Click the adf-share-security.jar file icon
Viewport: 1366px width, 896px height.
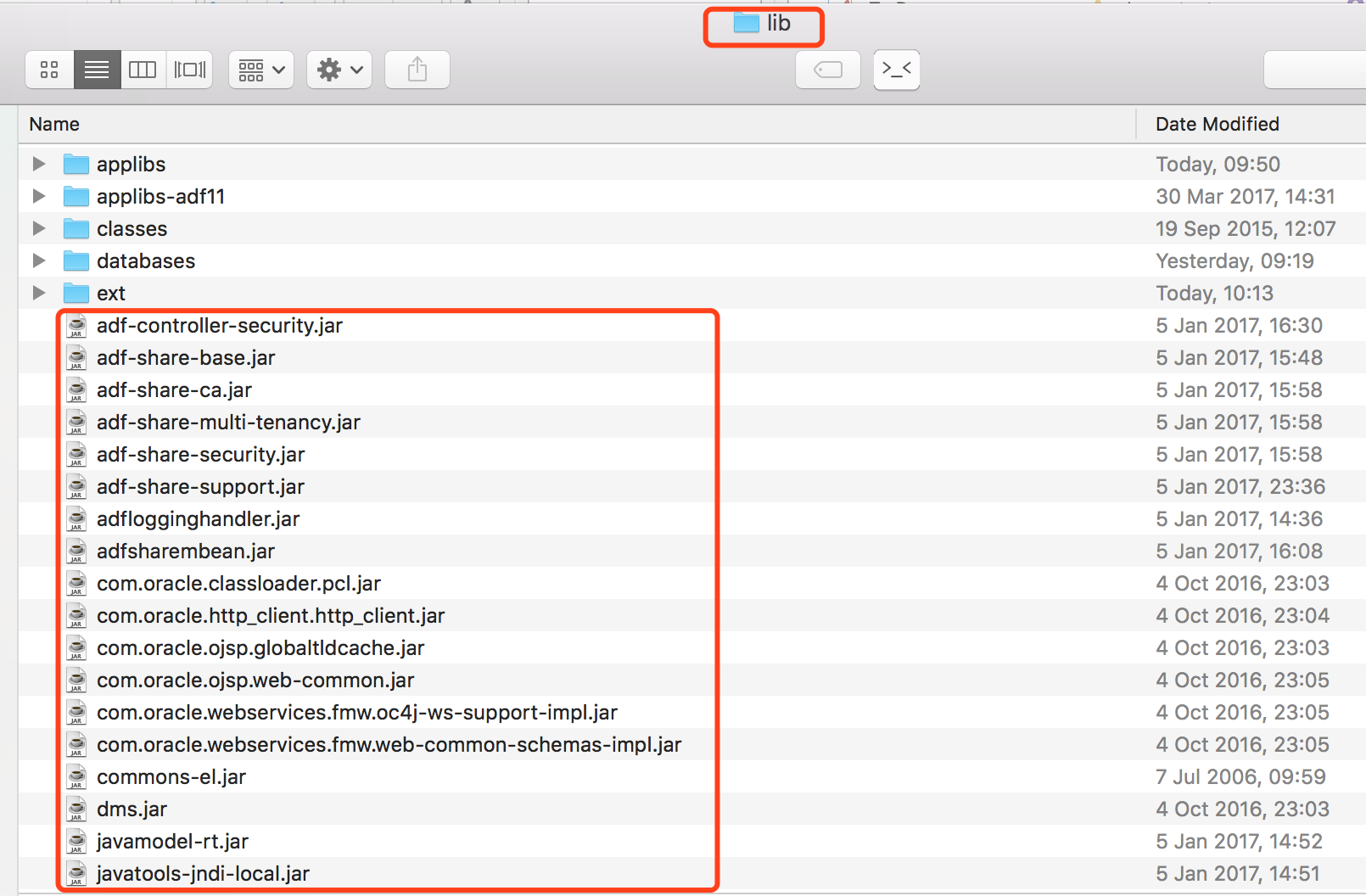coord(77,455)
